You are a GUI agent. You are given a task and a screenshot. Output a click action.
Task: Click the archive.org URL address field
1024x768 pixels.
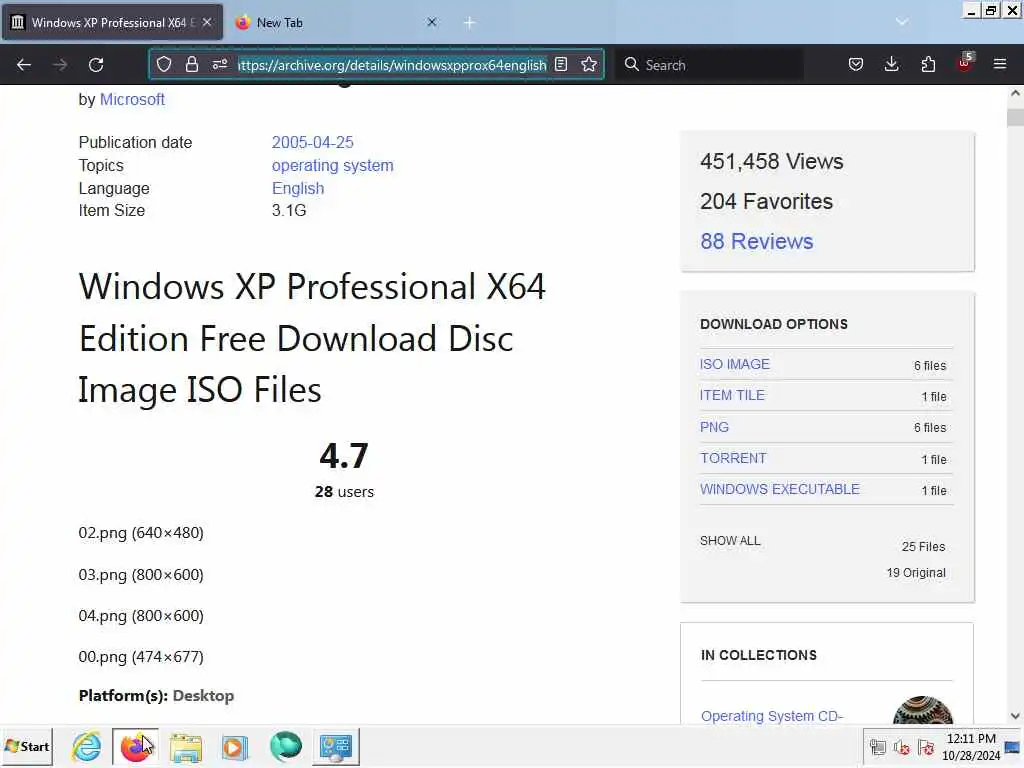[392, 65]
